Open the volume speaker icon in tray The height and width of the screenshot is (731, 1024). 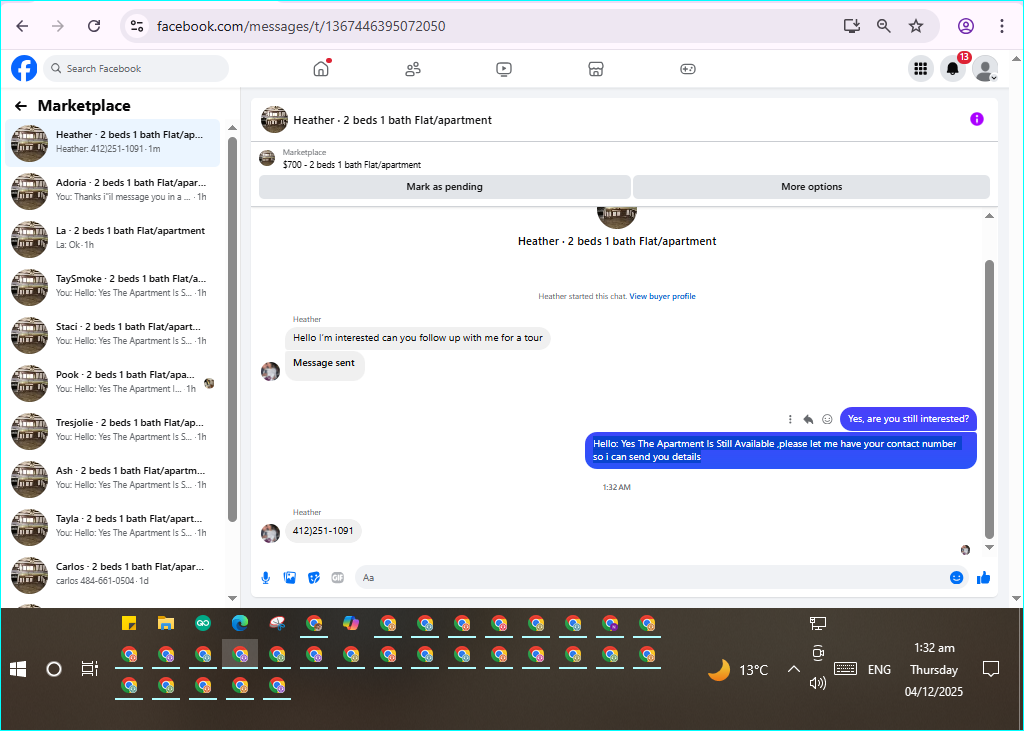click(818, 683)
